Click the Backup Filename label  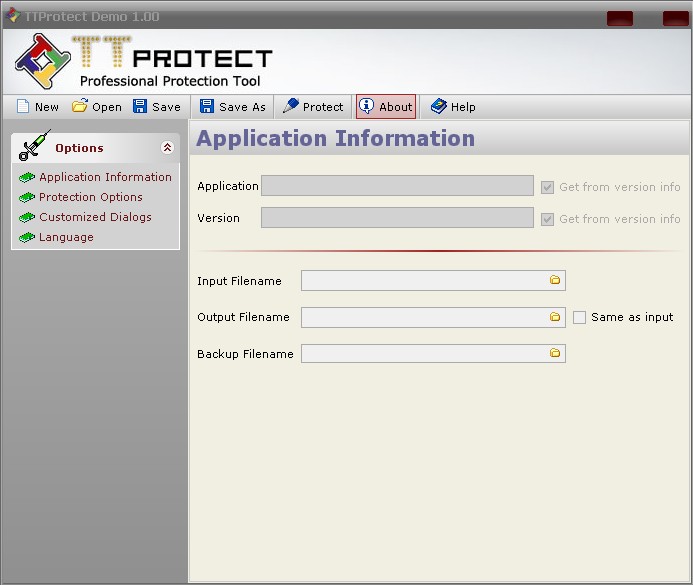tap(245, 354)
